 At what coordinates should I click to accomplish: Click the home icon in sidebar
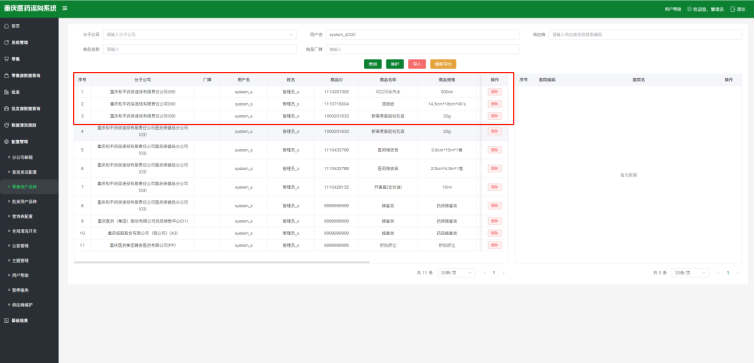click(6, 26)
